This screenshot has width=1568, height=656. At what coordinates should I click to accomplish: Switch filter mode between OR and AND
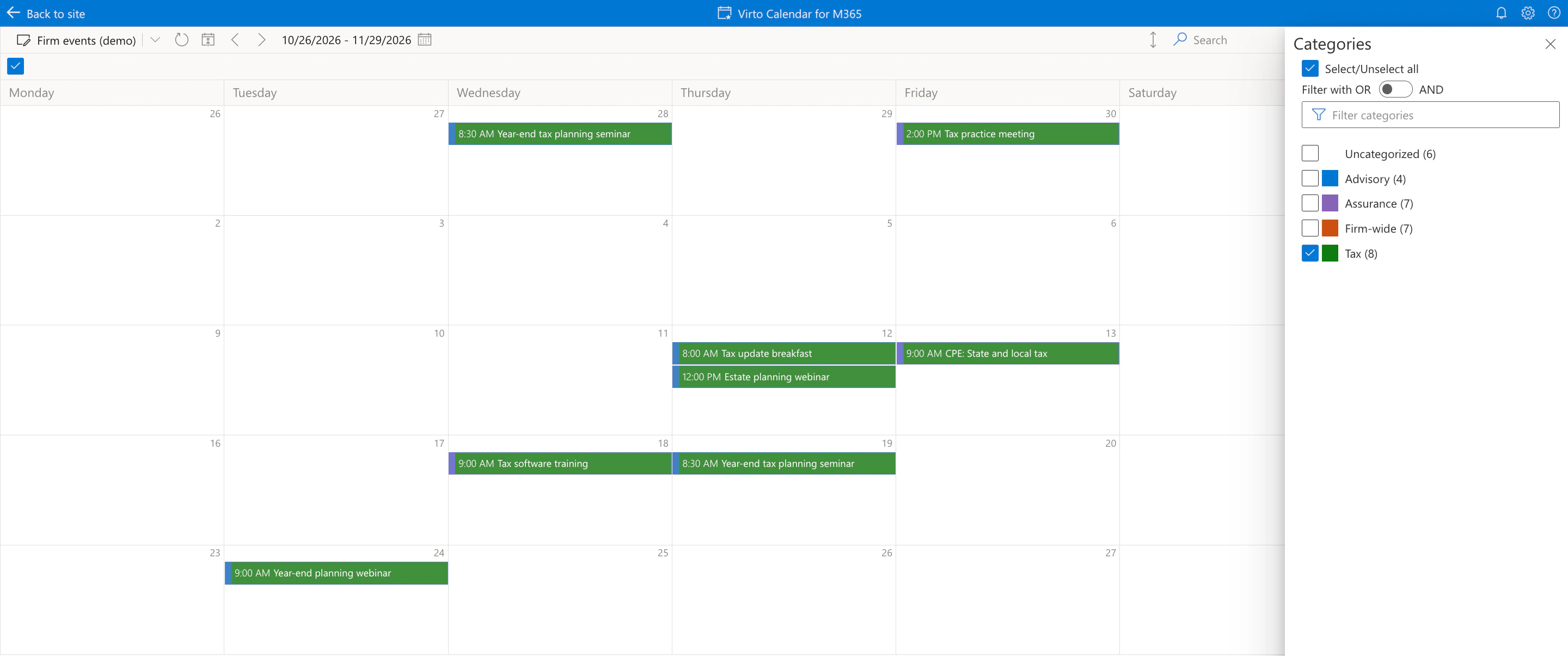tap(1396, 89)
